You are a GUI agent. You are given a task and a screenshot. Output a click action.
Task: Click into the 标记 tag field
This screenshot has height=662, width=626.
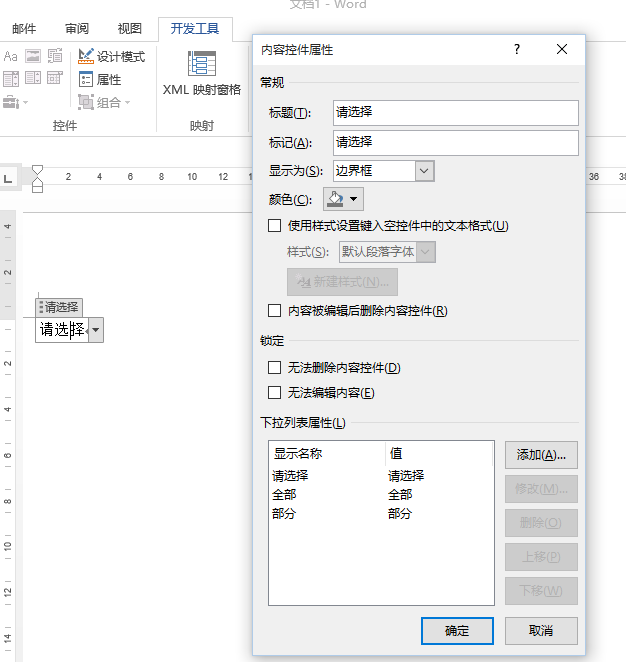click(455, 143)
